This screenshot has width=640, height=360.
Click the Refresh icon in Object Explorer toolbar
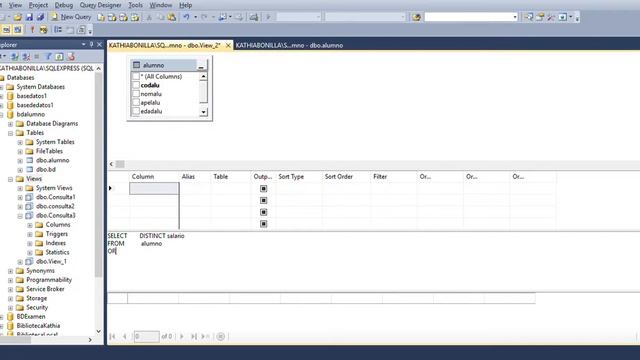pos(59,56)
